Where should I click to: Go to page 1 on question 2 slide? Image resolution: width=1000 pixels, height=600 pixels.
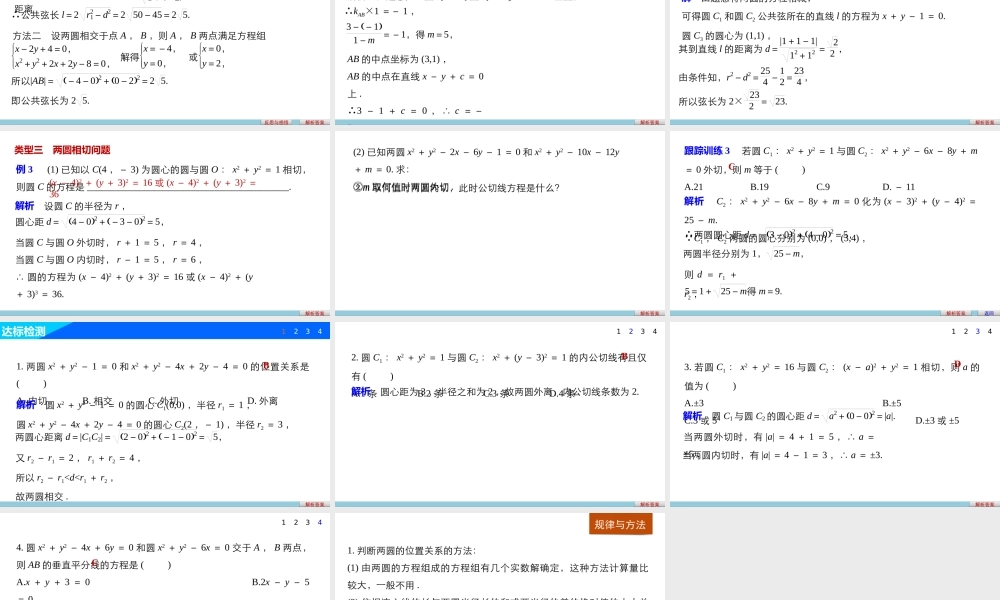click(619, 331)
